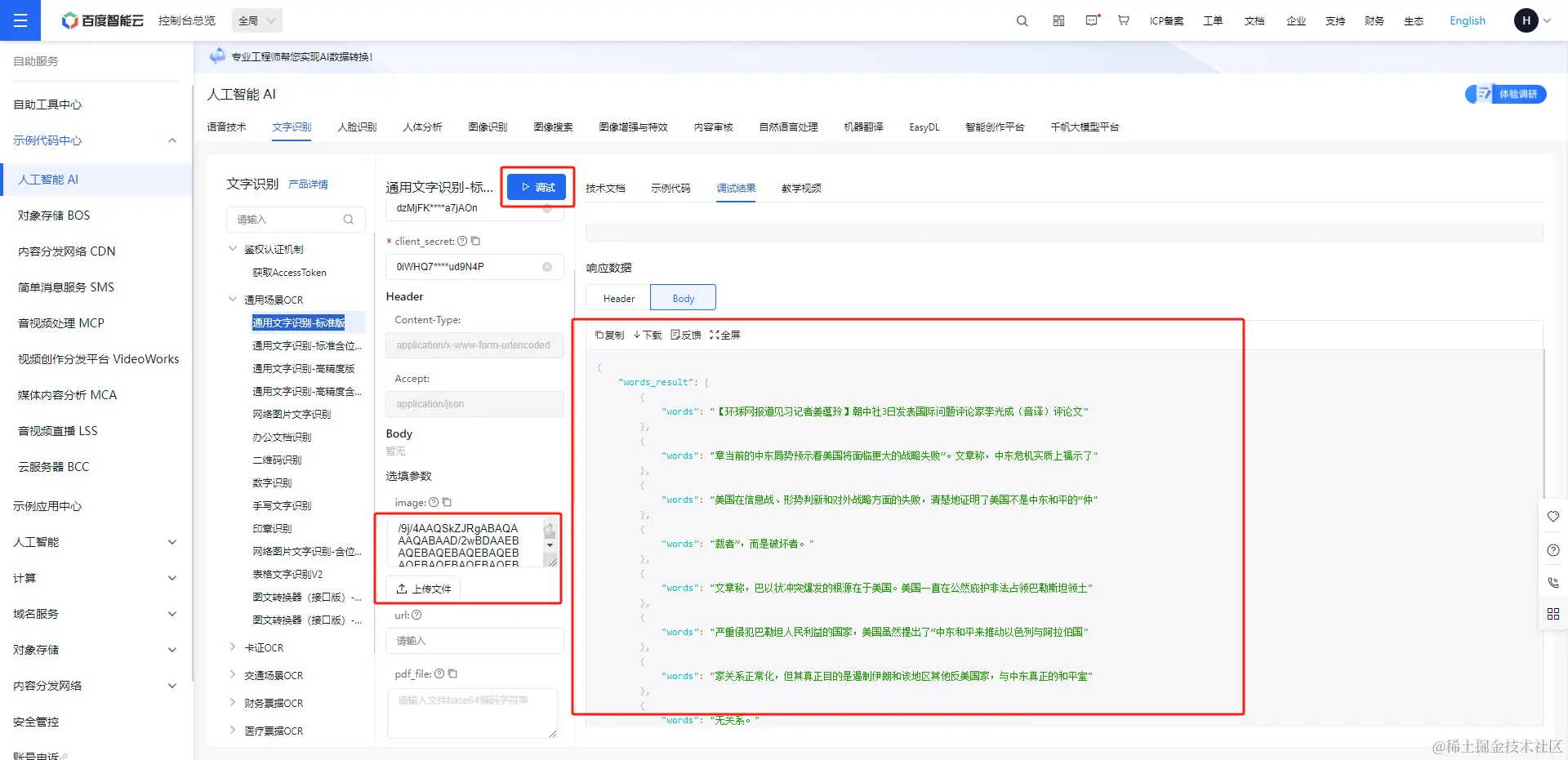This screenshot has width=1568, height=760.
Task: Click the Baidu AI Cloud logo
Action: pos(103,20)
